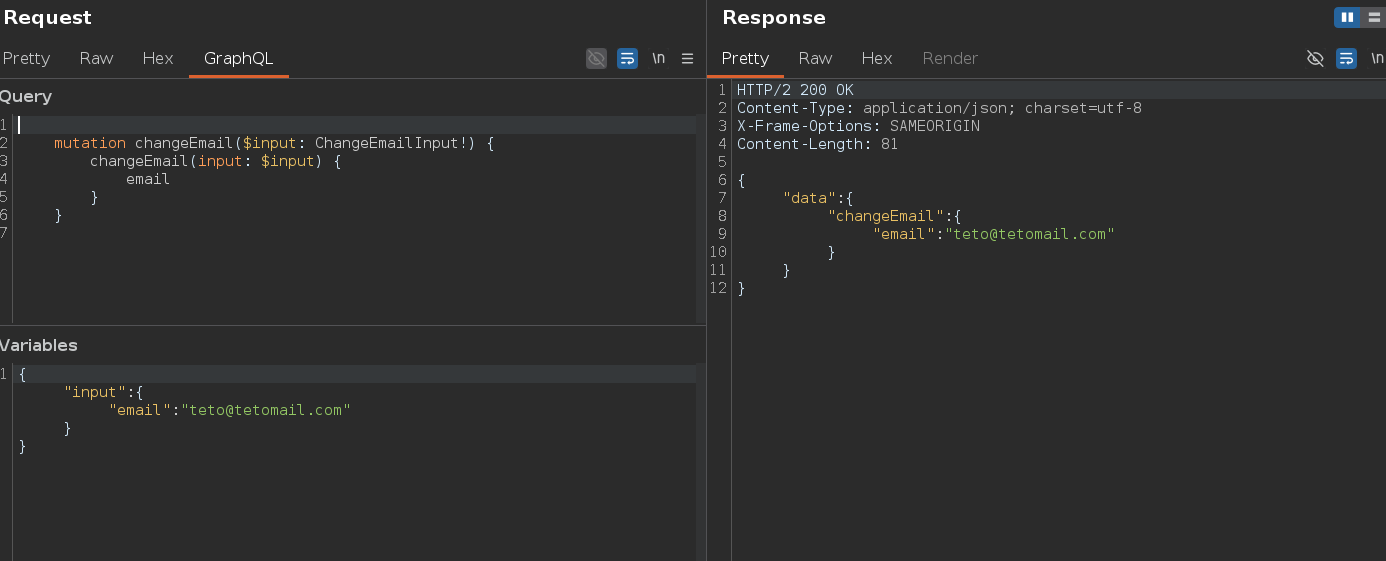The width and height of the screenshot is (1386, 561).
Task: Click the '"changeEmail":{' key in response
Action: [x=894, y=216]
